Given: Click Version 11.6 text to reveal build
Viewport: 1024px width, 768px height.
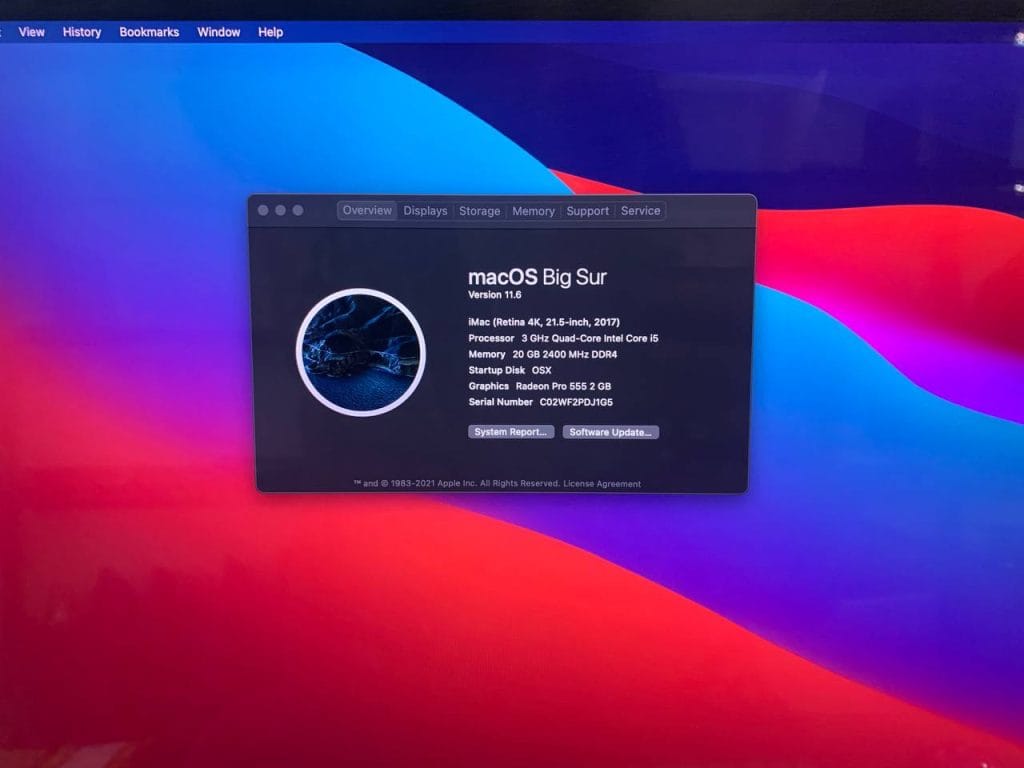Looking at the screenshot, I should point(495,296).
